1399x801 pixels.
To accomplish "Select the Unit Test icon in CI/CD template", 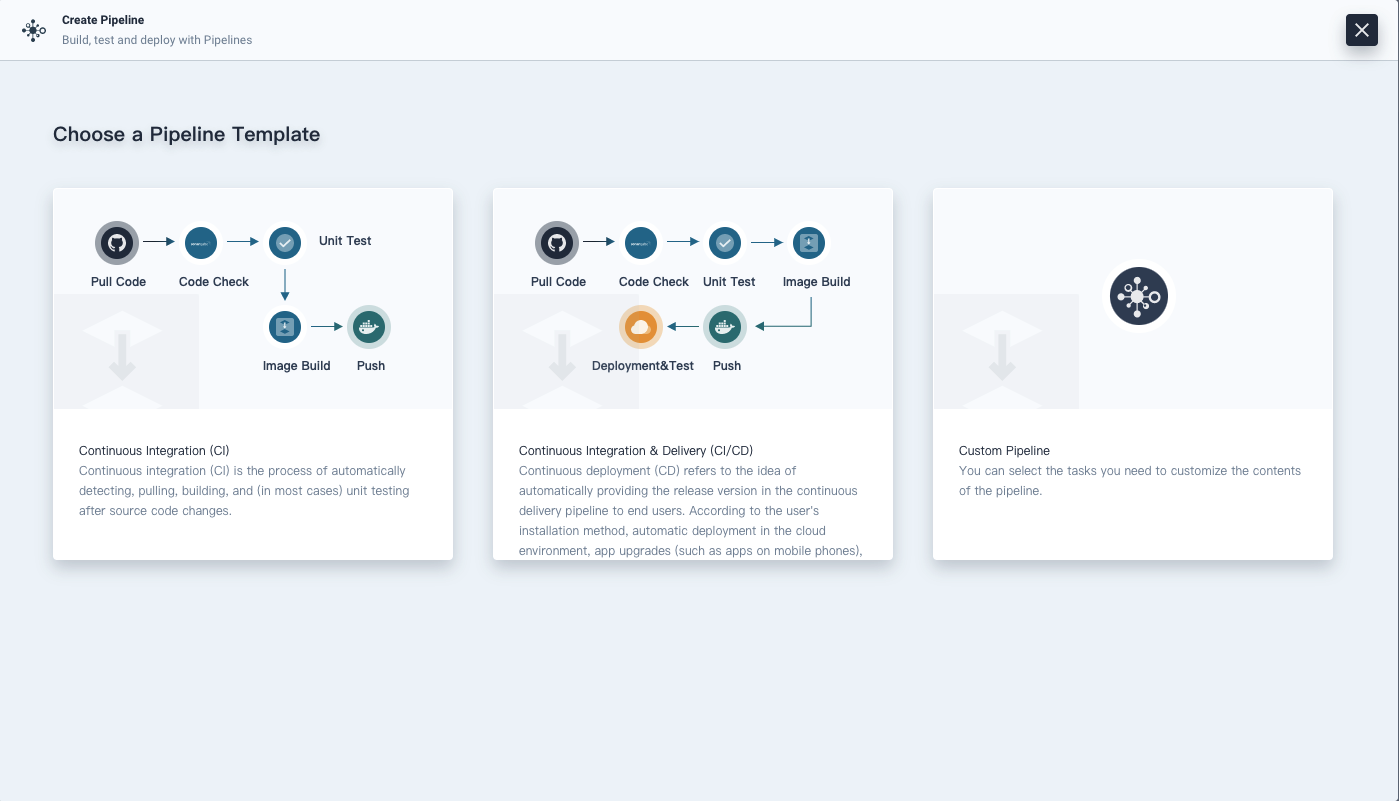I will coord(724,242).
